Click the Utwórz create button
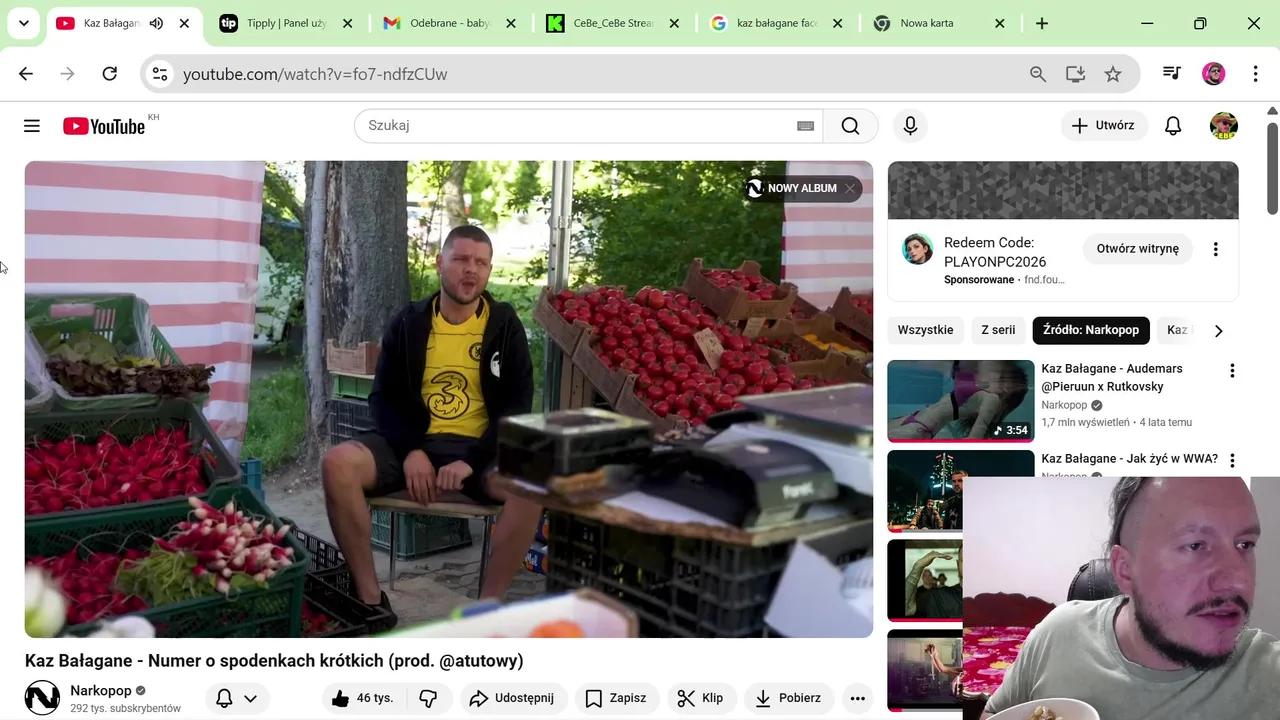The image size is (1280, 720). [1102, 126]
